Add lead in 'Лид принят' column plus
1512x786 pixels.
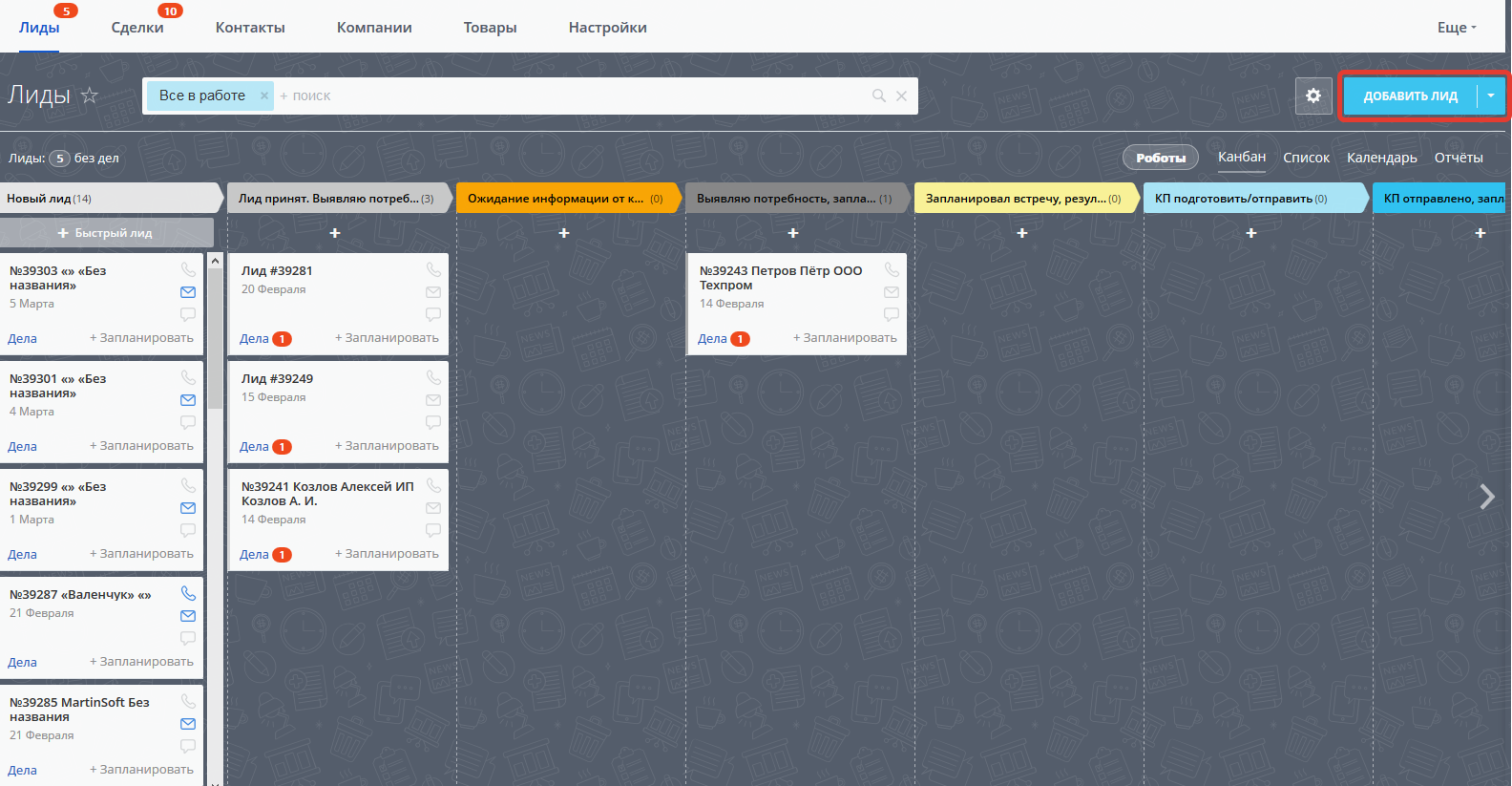coord(335,233)
